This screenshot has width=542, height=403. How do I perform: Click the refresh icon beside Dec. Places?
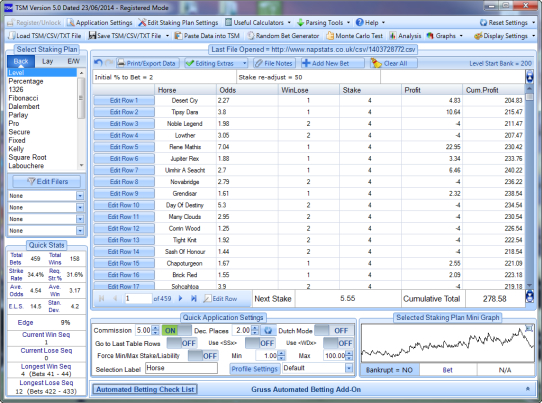268,331
